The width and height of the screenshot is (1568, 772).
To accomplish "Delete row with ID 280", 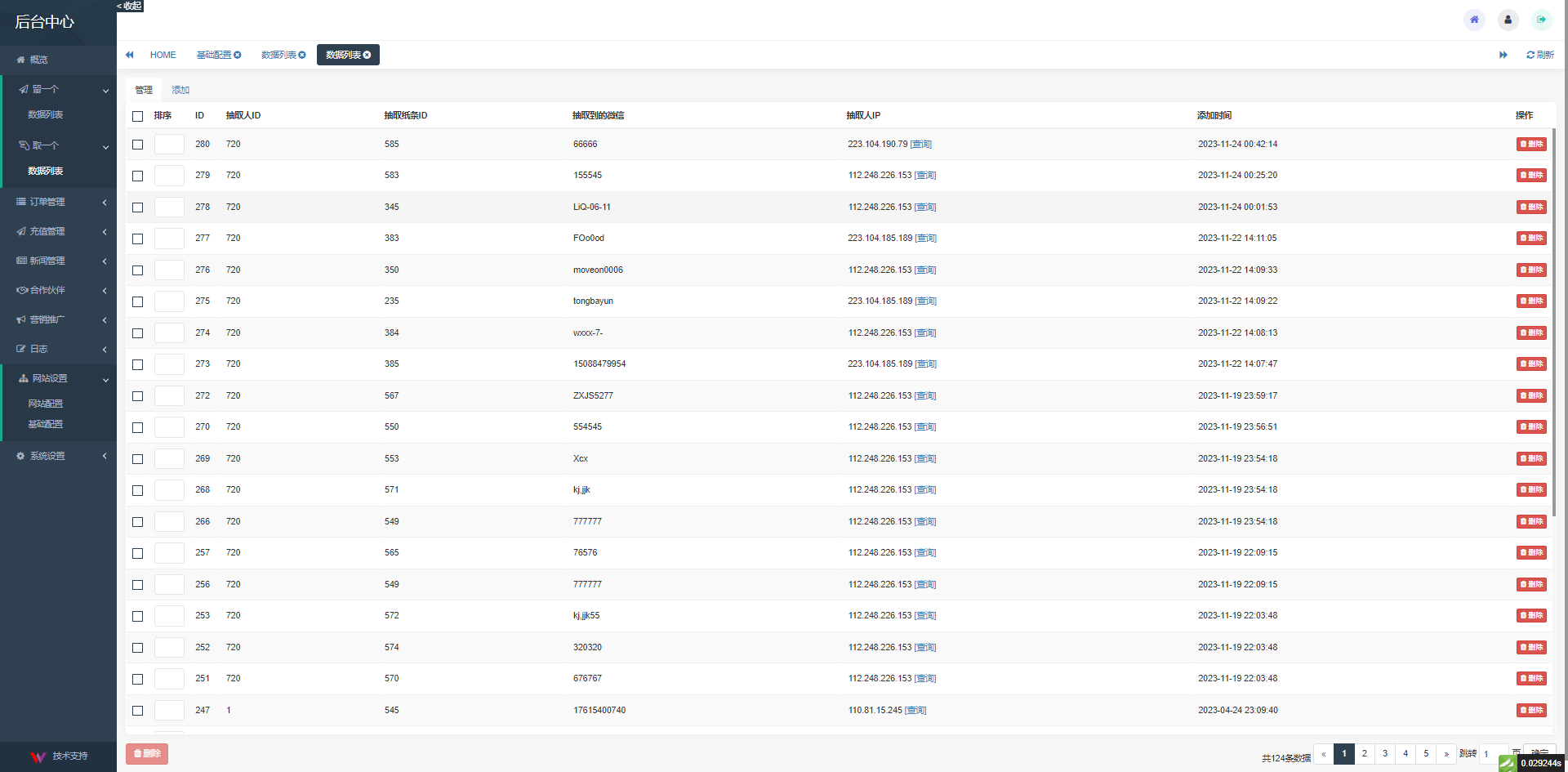I will 1531,145.
